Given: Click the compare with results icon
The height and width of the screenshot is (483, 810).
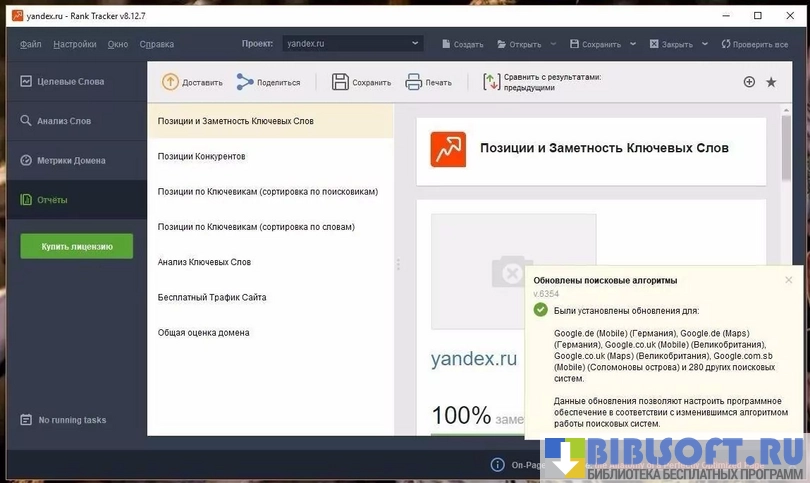Looking at the screenshot, I should pos(491,82).
